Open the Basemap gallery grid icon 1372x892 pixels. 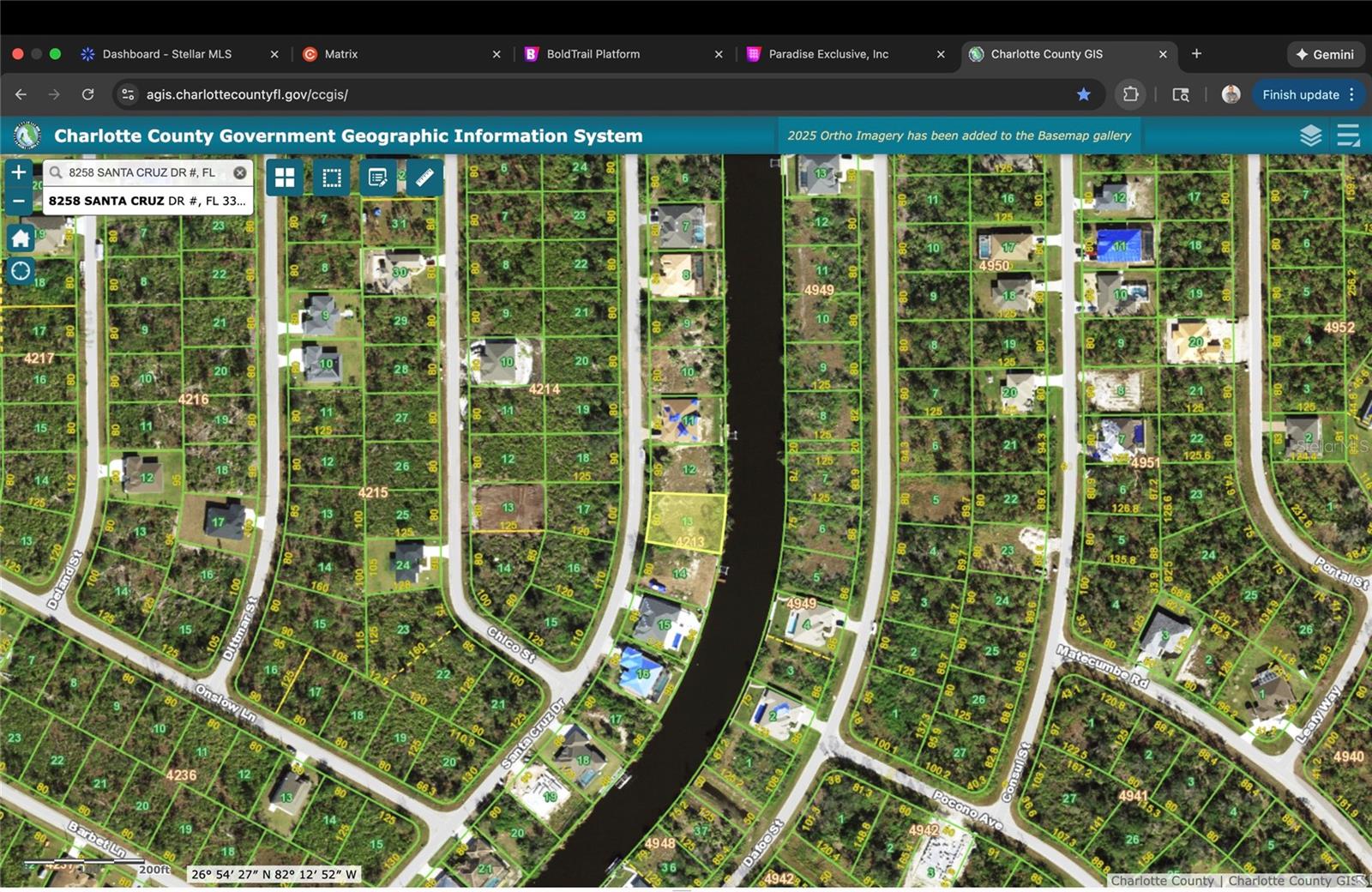coord(285,178)
